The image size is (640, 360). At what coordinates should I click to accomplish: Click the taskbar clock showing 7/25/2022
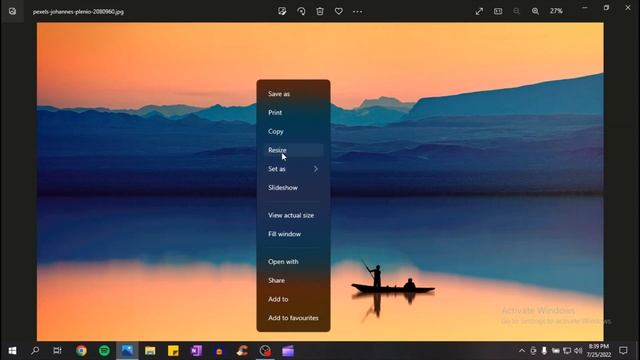(599, 351)
